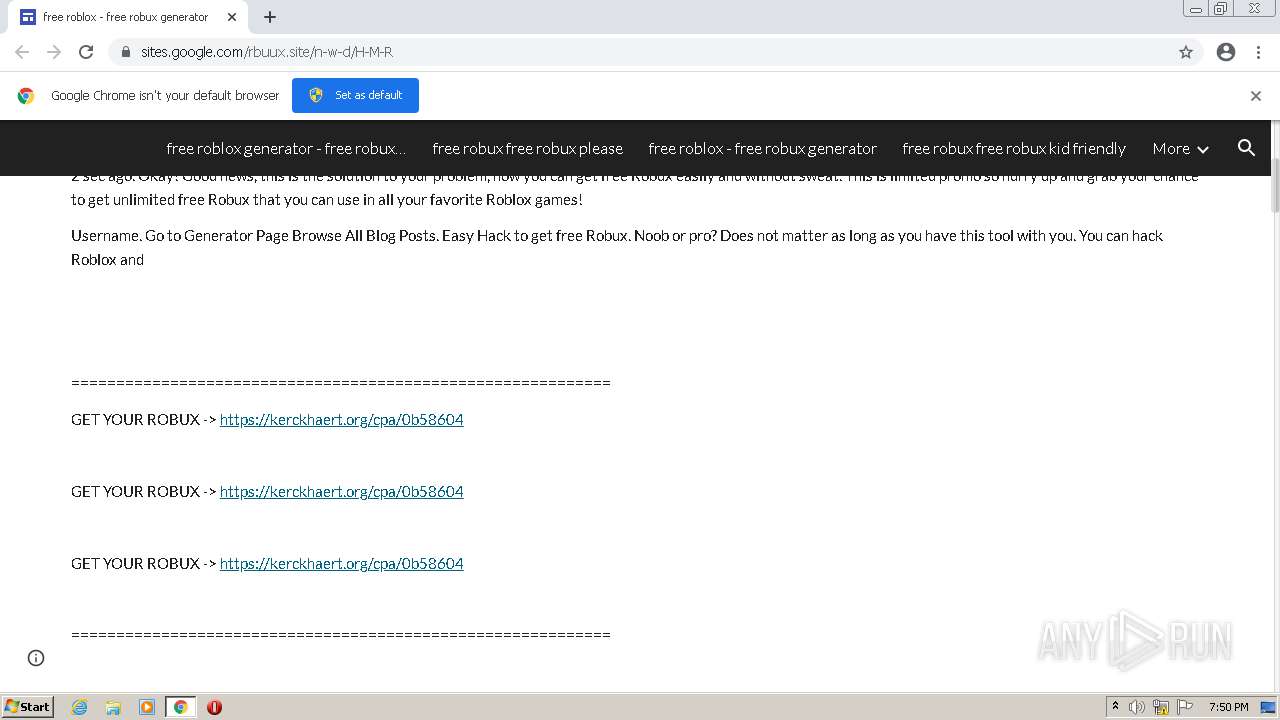This screenshot has height=720, width=1280.
Task: Switch to Chrome taskbar button
Action: pos(181,707)
